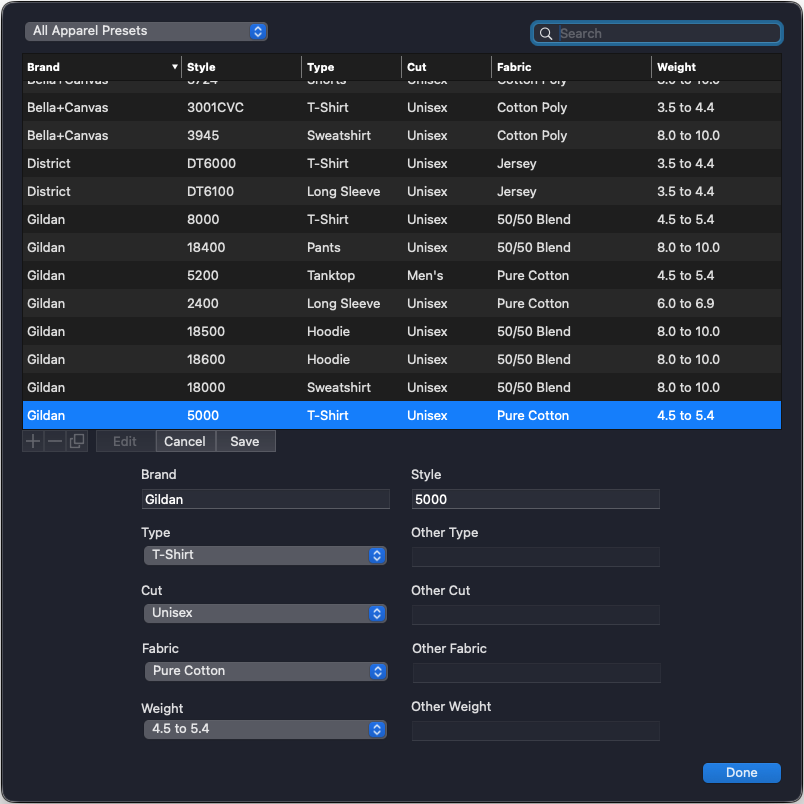
Task: Select the District DT6100 Long Sleeve row
Action: click(x=400, y=191)
